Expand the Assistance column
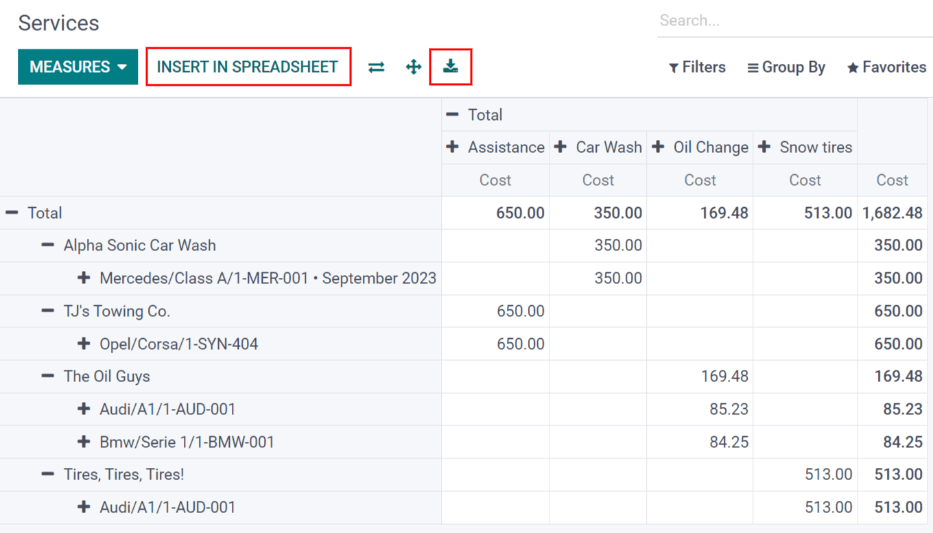The height and width of the screenshot is (533, 933). 496,147
